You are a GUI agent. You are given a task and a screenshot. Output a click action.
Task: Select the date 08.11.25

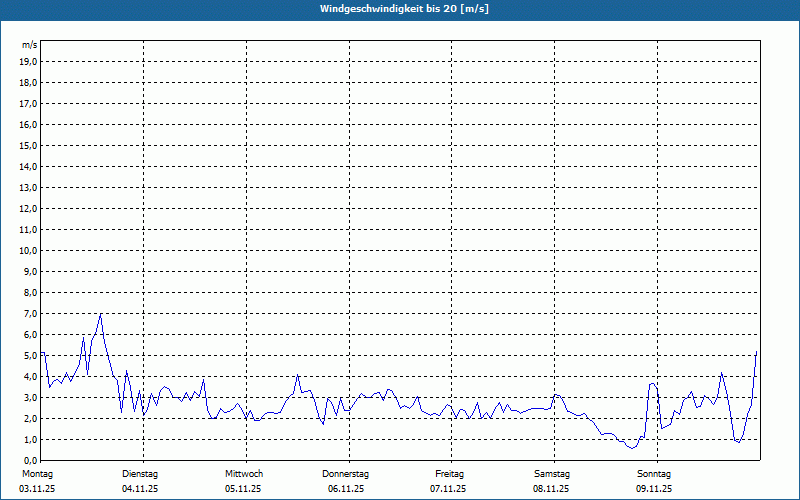tap(552, 489)
